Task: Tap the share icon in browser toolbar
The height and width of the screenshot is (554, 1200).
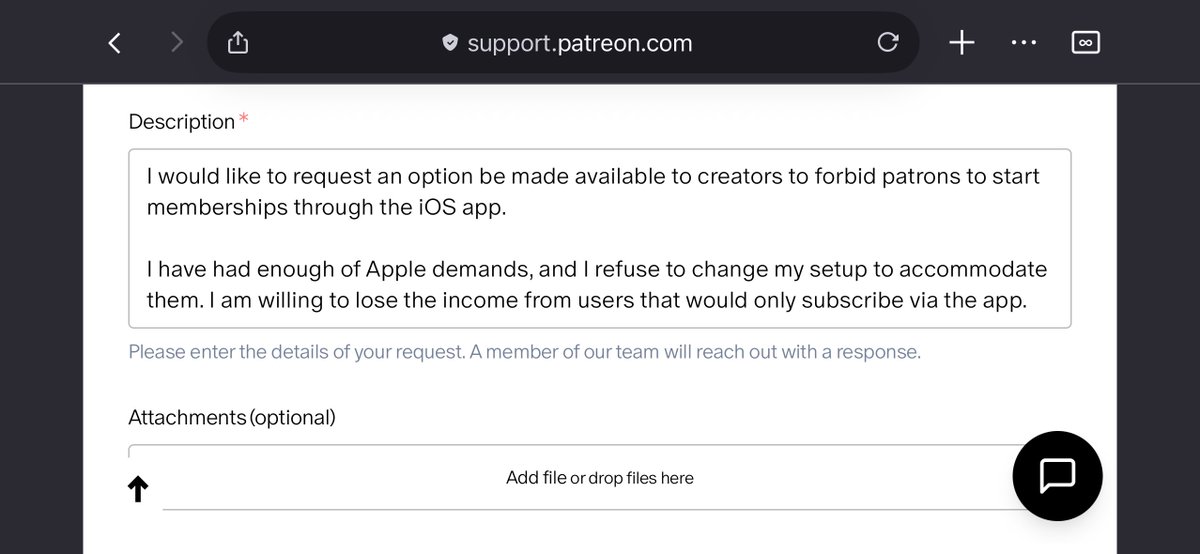Action: [237, 42]
